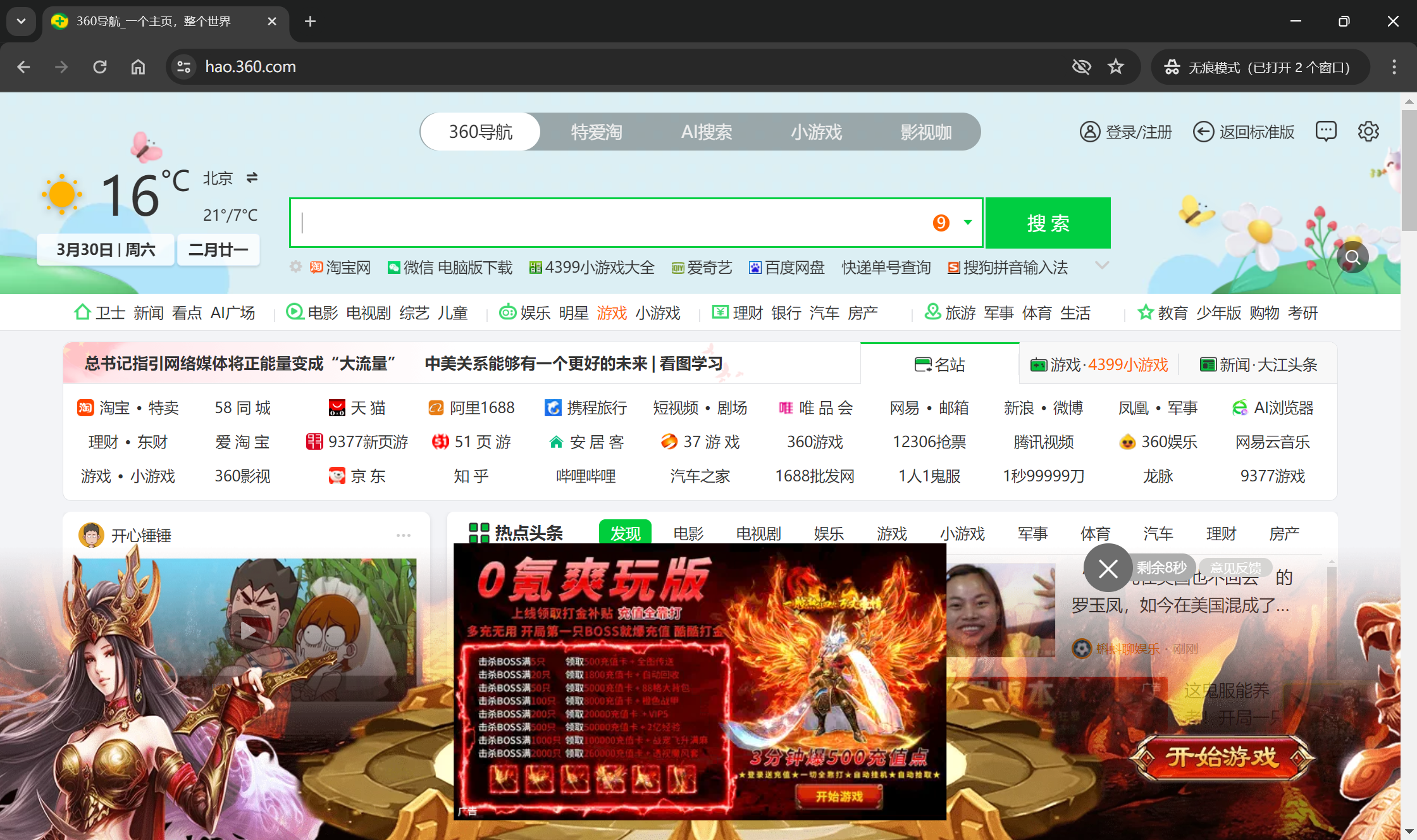
Task: Open AI浏览器 site link
Action: [1273, 408]
